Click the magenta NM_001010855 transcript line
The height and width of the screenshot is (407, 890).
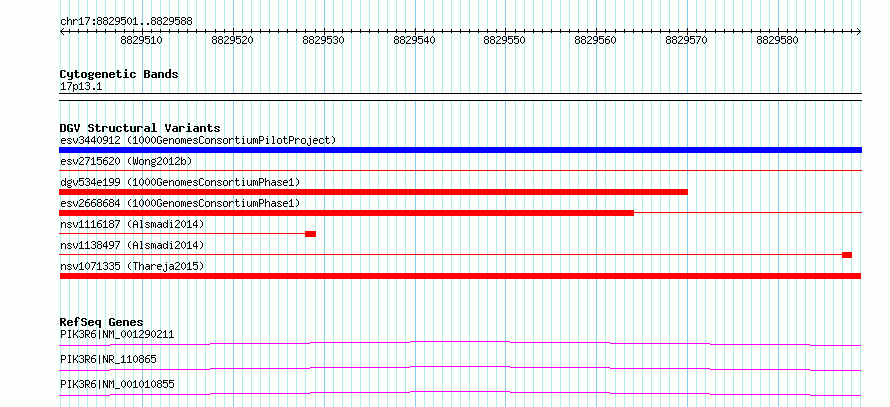click(x=460, y=393)
